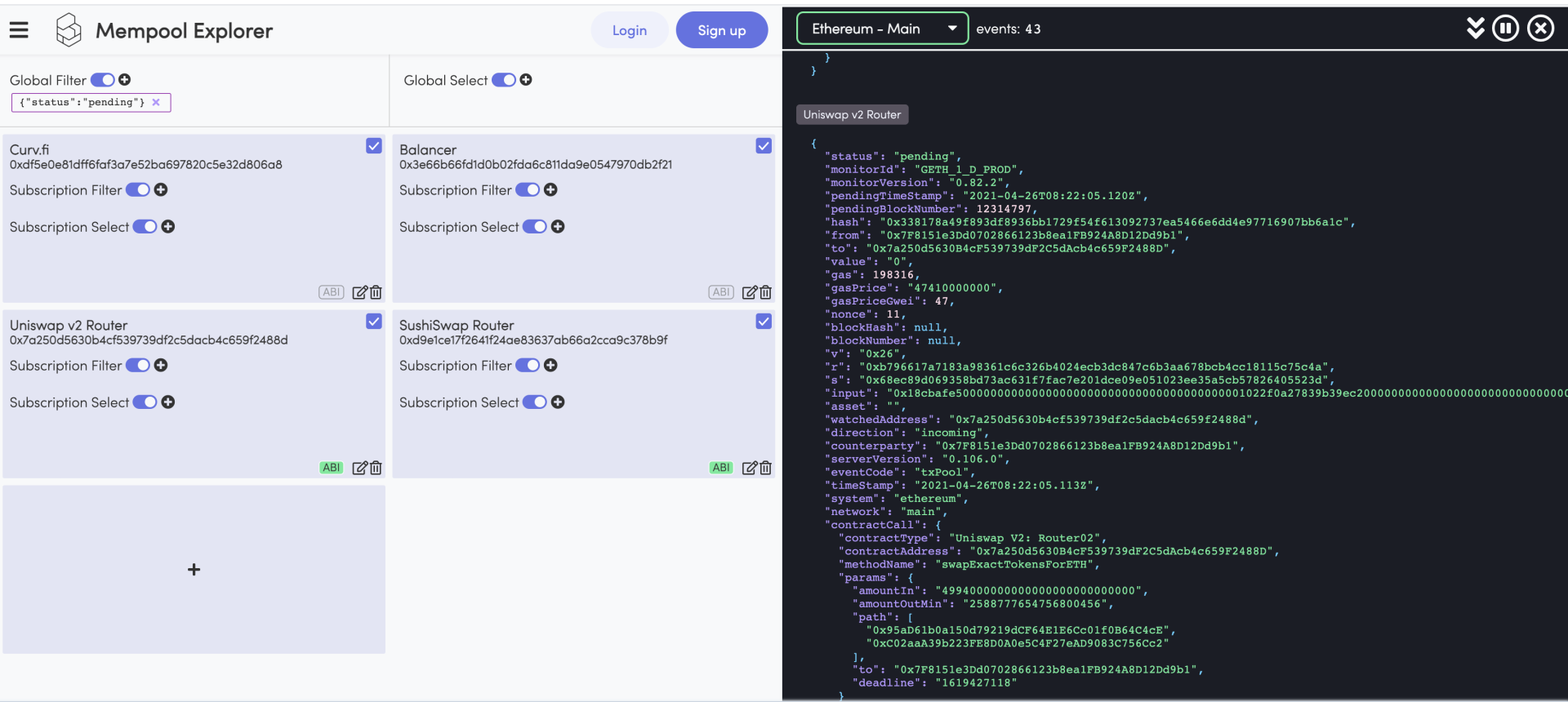Click the transaction hash value

click(x=1114, y=223)
